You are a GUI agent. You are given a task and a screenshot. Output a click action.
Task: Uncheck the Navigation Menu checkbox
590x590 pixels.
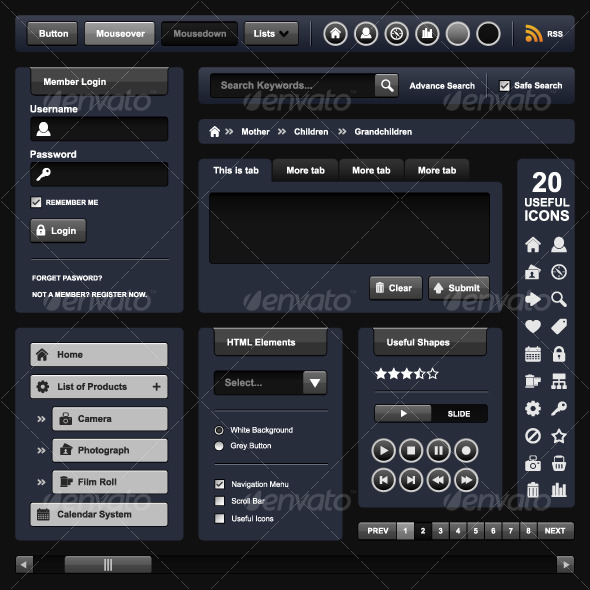pyautogui.click(x=219, y=484)
